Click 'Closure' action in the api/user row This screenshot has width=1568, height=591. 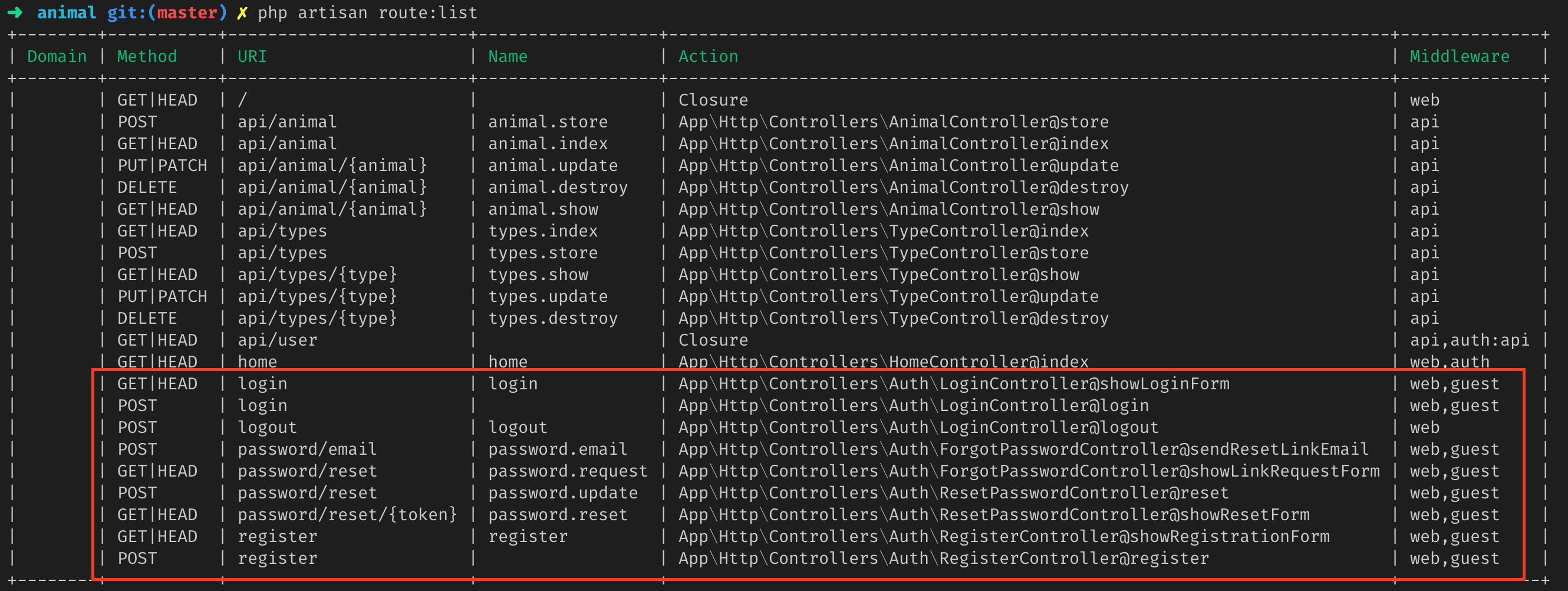pyautogui.click(x=713, y=340)
